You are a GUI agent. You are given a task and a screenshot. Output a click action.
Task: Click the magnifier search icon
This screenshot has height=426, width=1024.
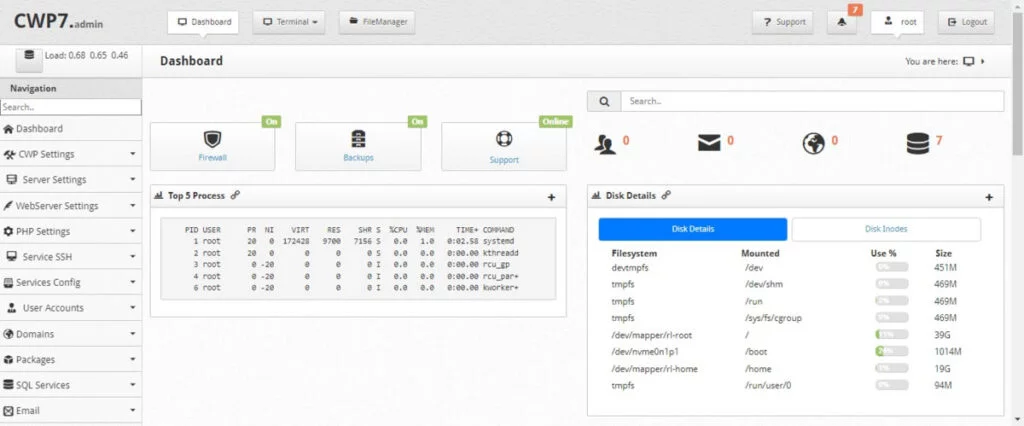604,101
